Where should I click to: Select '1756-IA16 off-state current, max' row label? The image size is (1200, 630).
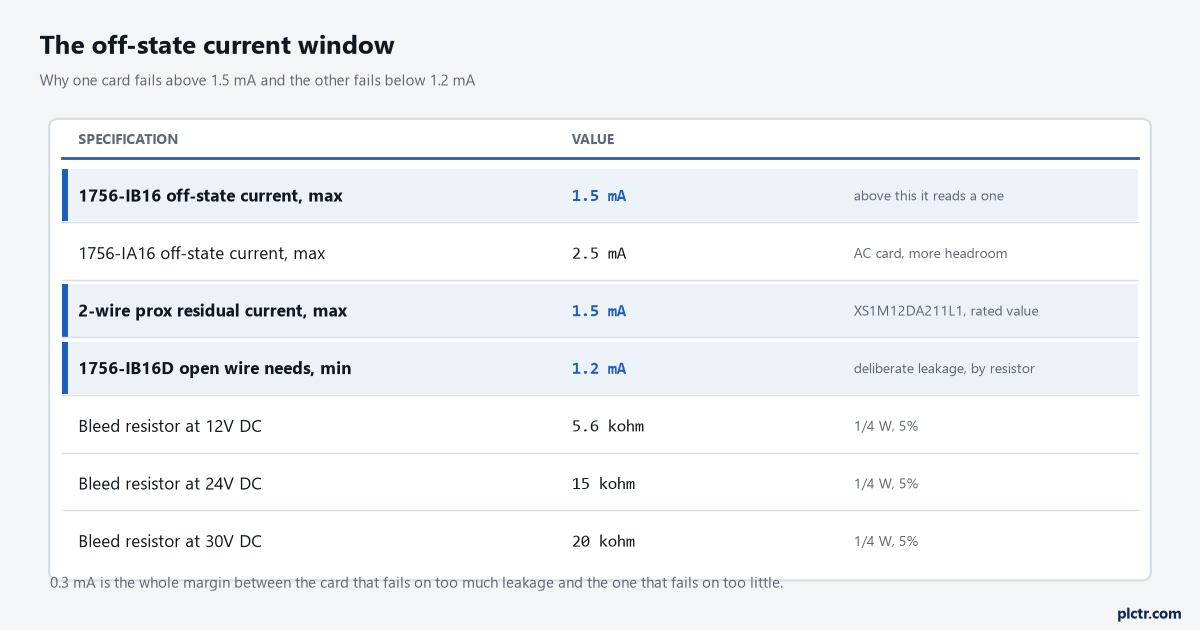click(x=202, y=254)
